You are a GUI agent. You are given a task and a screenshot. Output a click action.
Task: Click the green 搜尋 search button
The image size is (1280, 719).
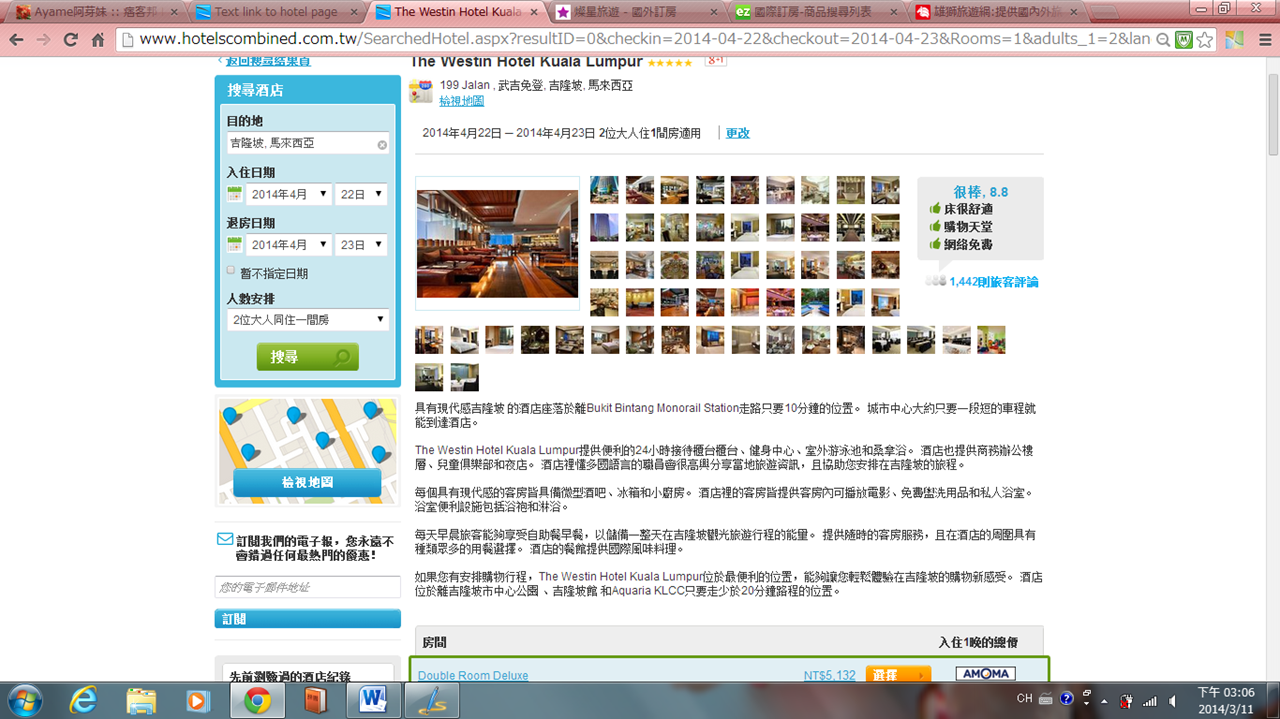308,357
